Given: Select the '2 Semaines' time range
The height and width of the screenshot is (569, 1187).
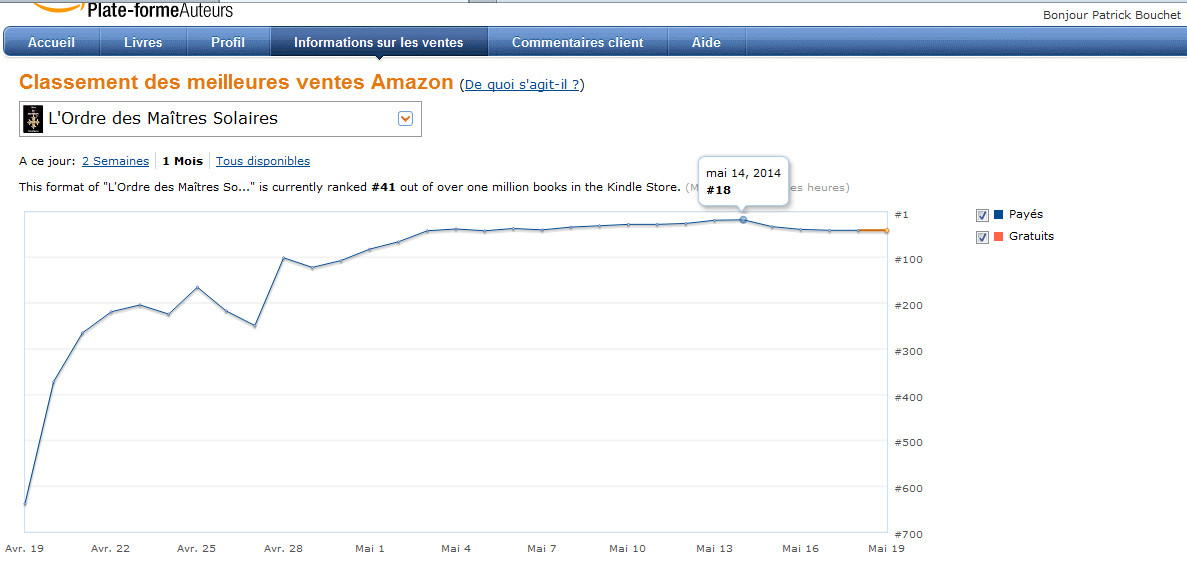Looking at the screenshot, I should tap(115, 161).
